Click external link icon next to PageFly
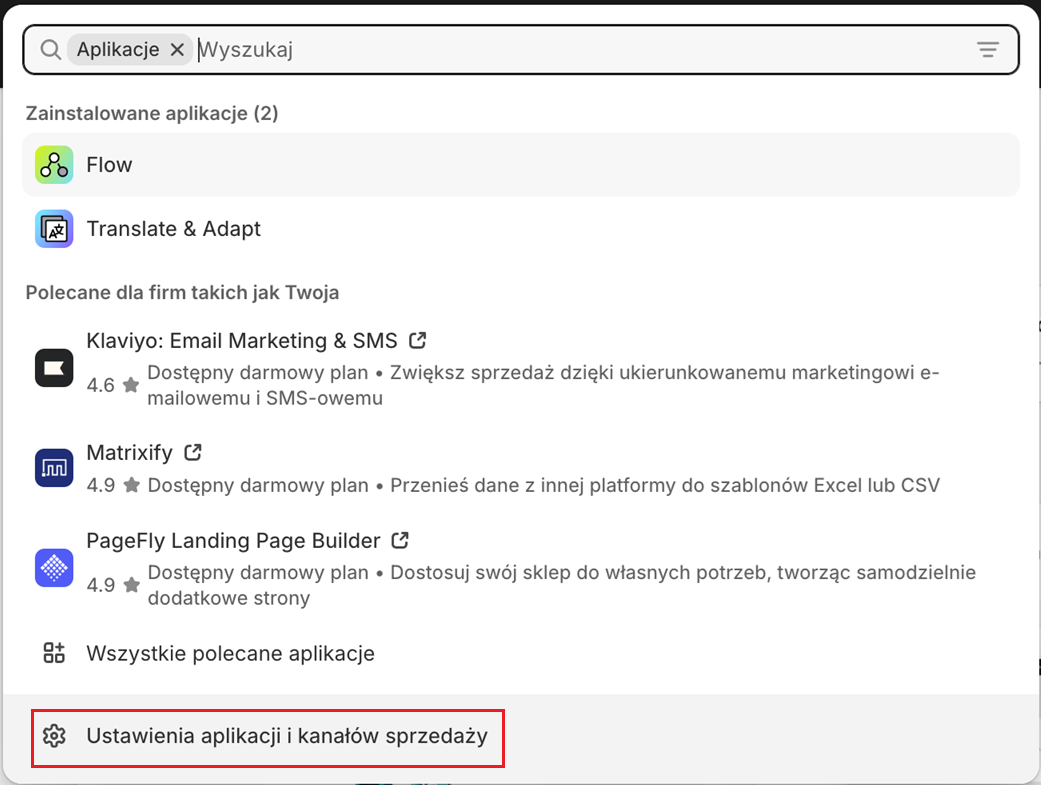The height and width of the screenshot is (785, 1041). pos(400,541)
